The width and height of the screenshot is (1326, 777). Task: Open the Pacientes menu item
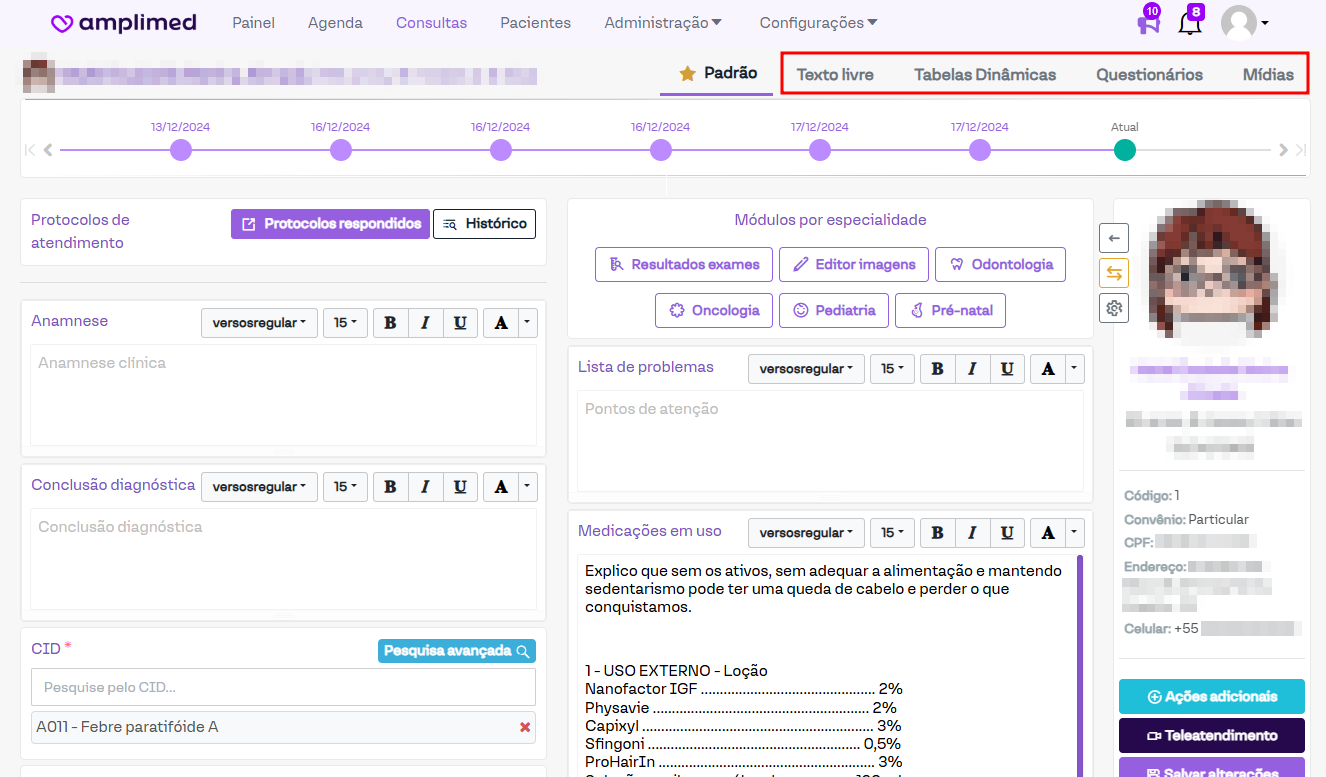[535, 23]
